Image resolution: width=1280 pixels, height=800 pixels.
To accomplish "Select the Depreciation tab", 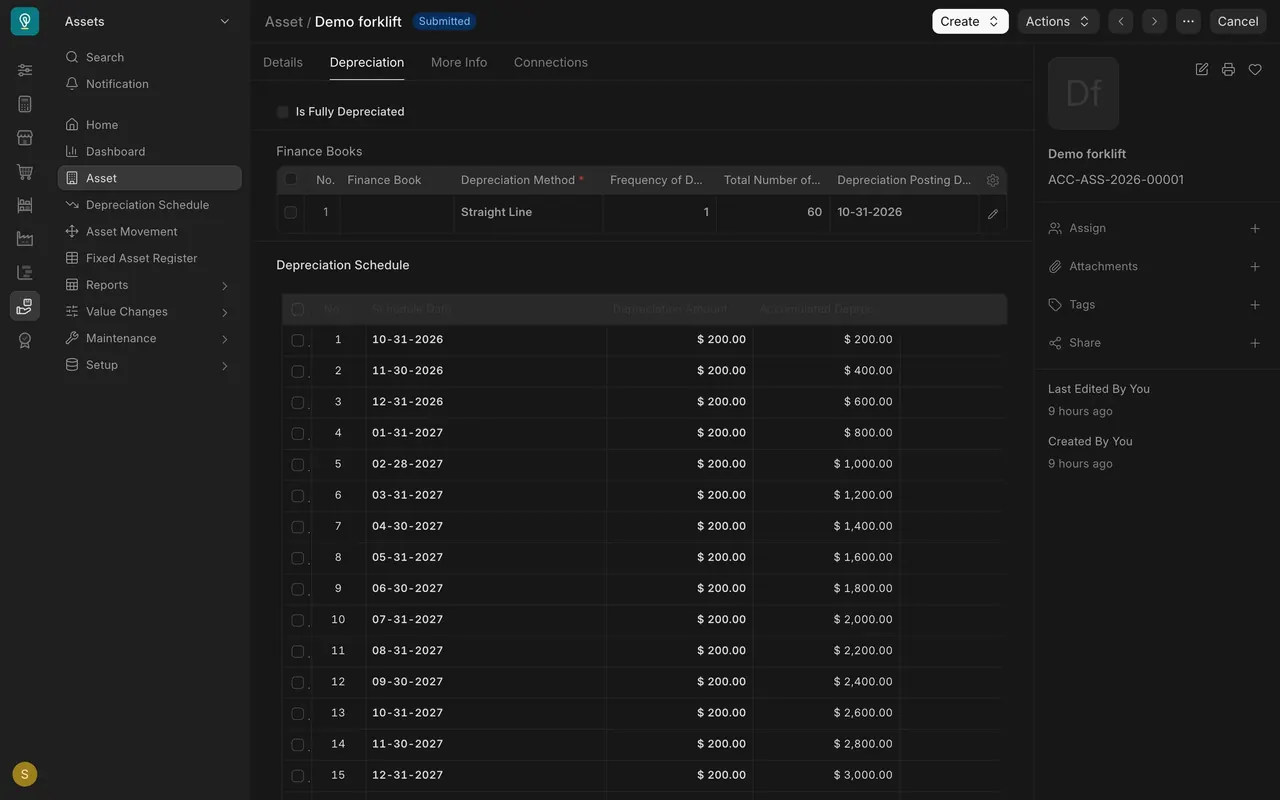I will coord(367,62).
